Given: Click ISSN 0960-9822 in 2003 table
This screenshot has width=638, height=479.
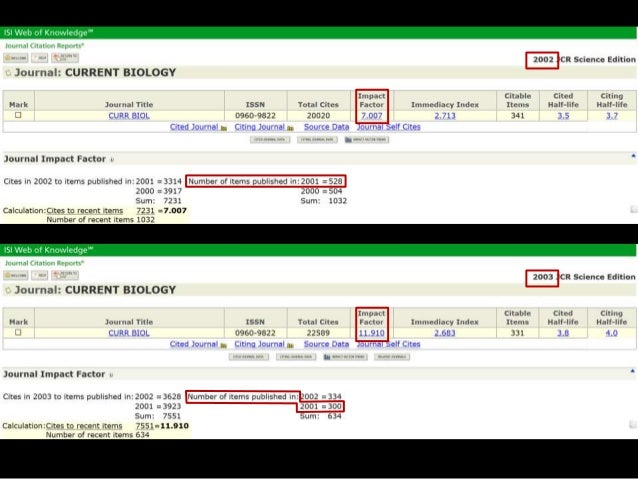Looking at the screenshot, I should click(255, 333).
